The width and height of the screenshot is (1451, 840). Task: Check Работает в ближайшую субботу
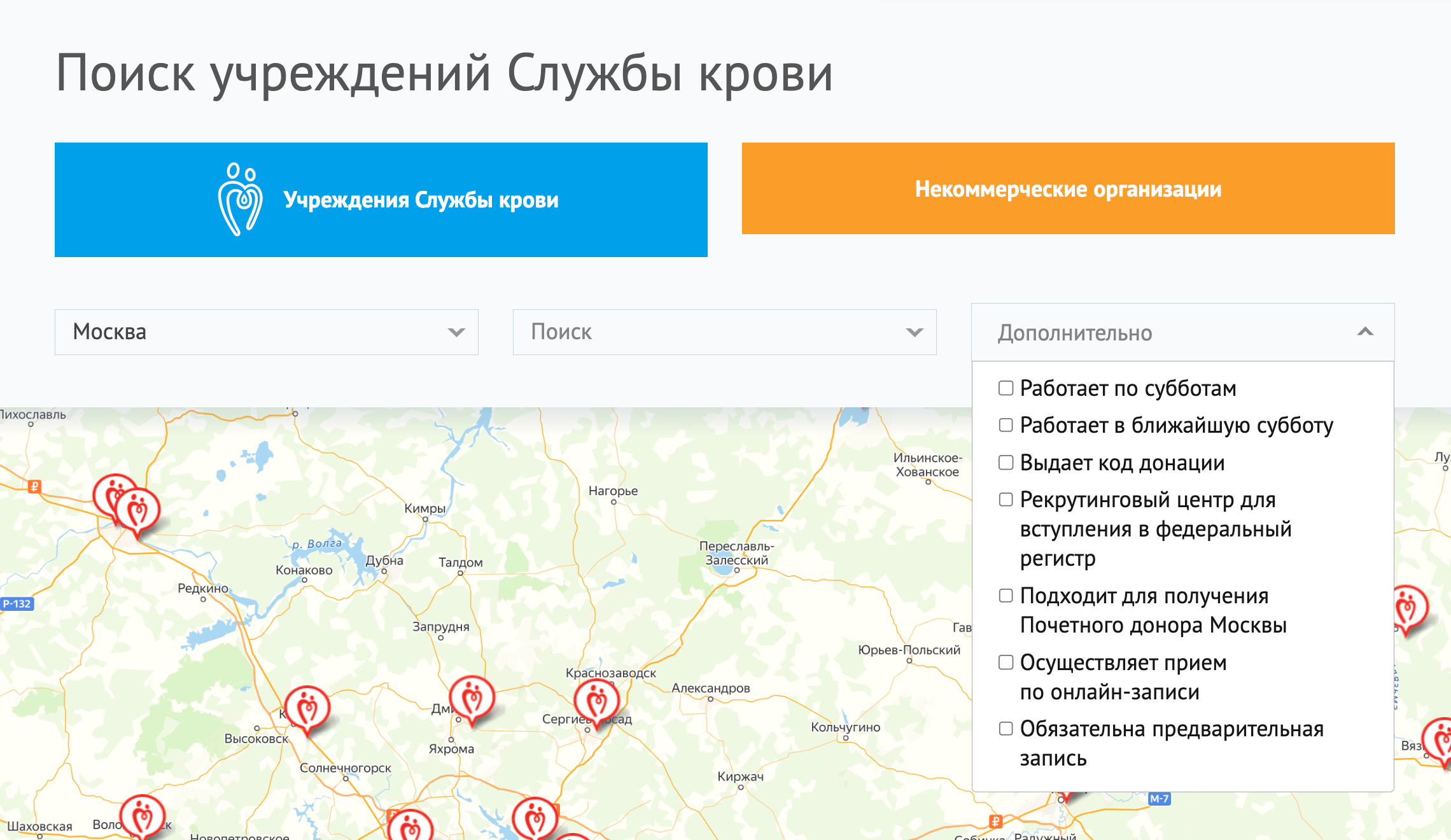(1006, 425)
